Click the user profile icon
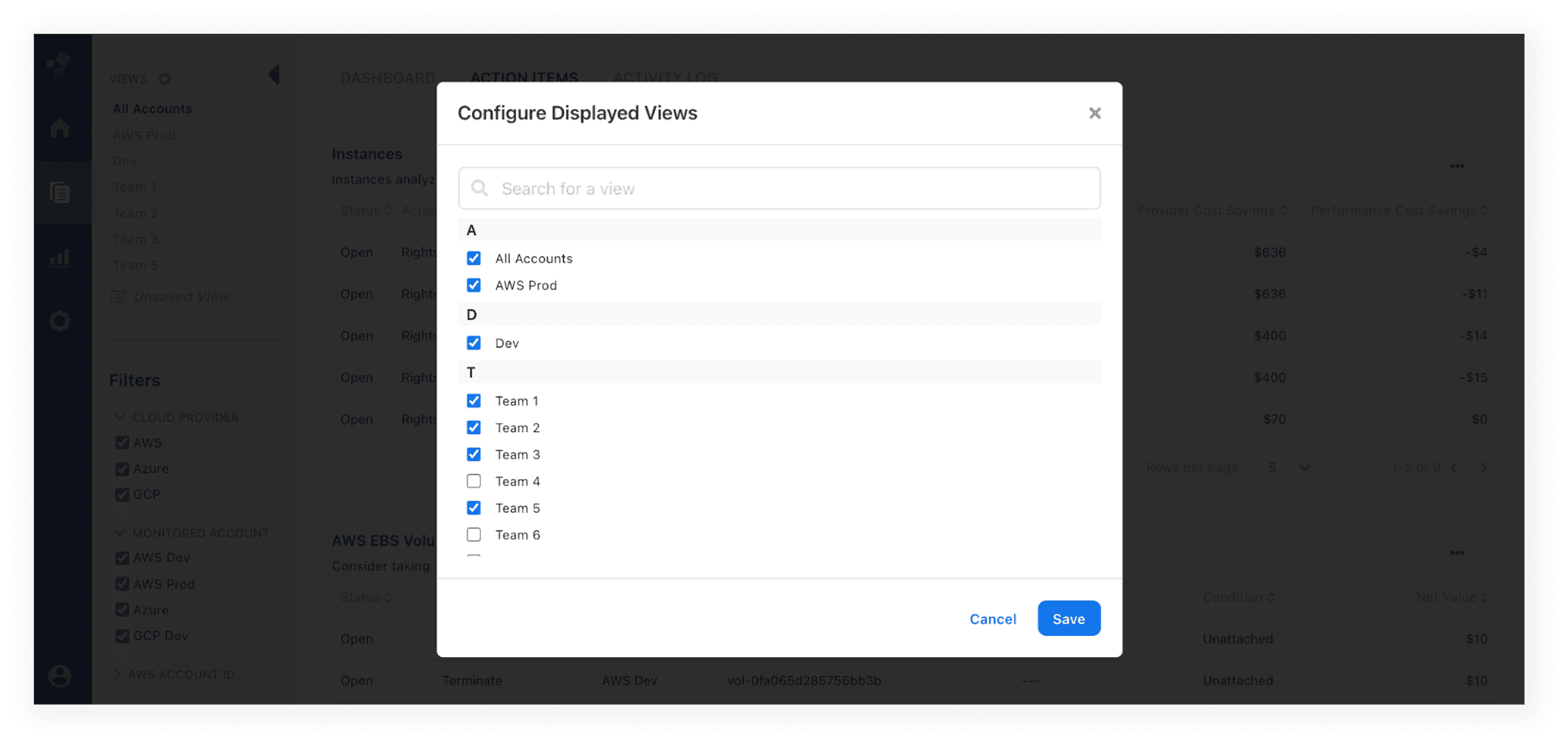Screen dimensions: 1568x748 coord(60,676)
